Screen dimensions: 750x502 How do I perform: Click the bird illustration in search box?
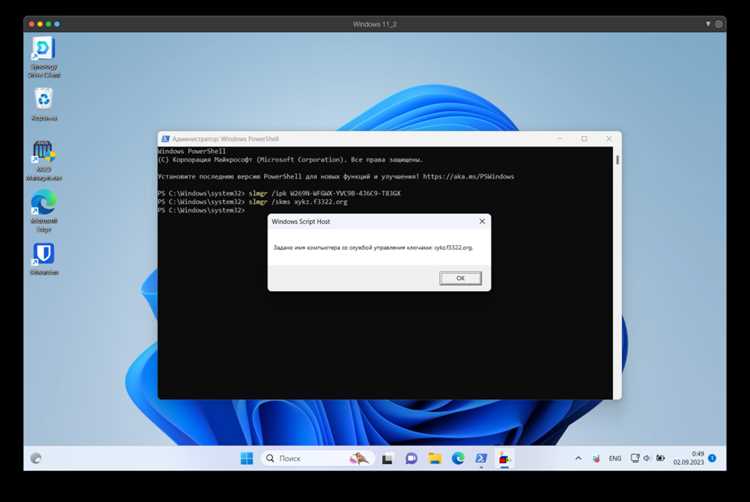click(x=359, y=458)
